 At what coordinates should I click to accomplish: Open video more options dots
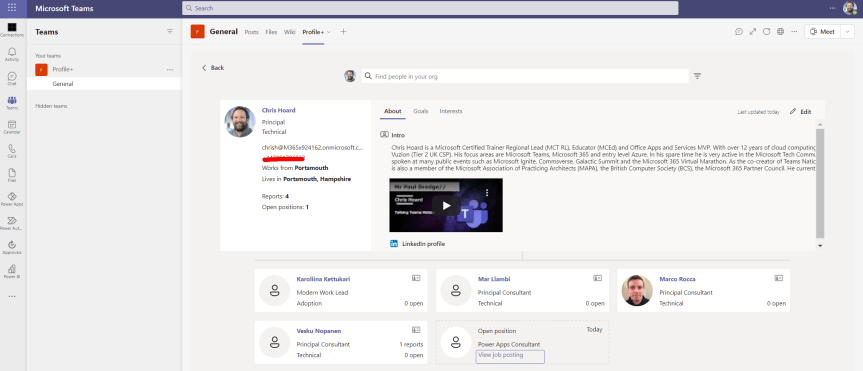pos(487,193)
